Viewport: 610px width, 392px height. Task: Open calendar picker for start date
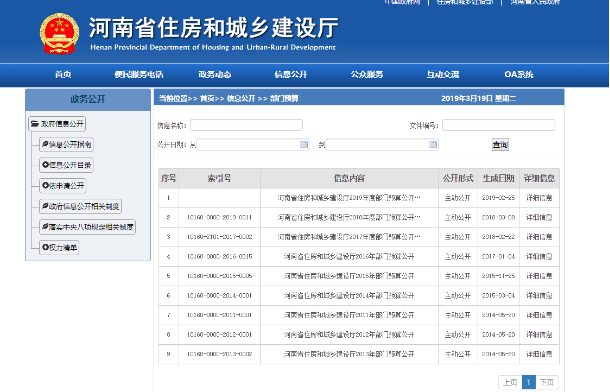pyautogui.click(x=304, y=145)
